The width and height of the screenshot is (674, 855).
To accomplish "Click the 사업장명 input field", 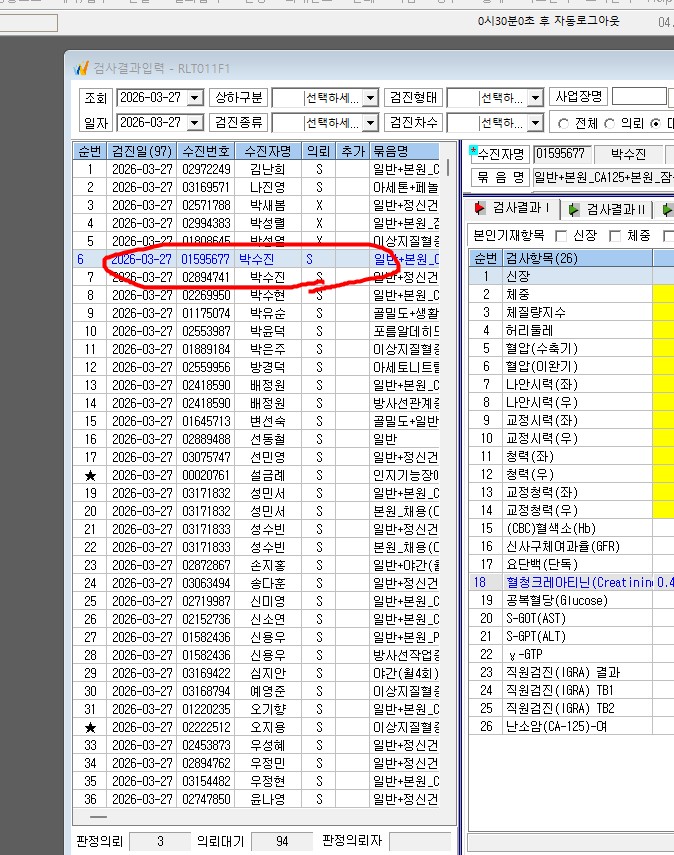I will [639, 97].
